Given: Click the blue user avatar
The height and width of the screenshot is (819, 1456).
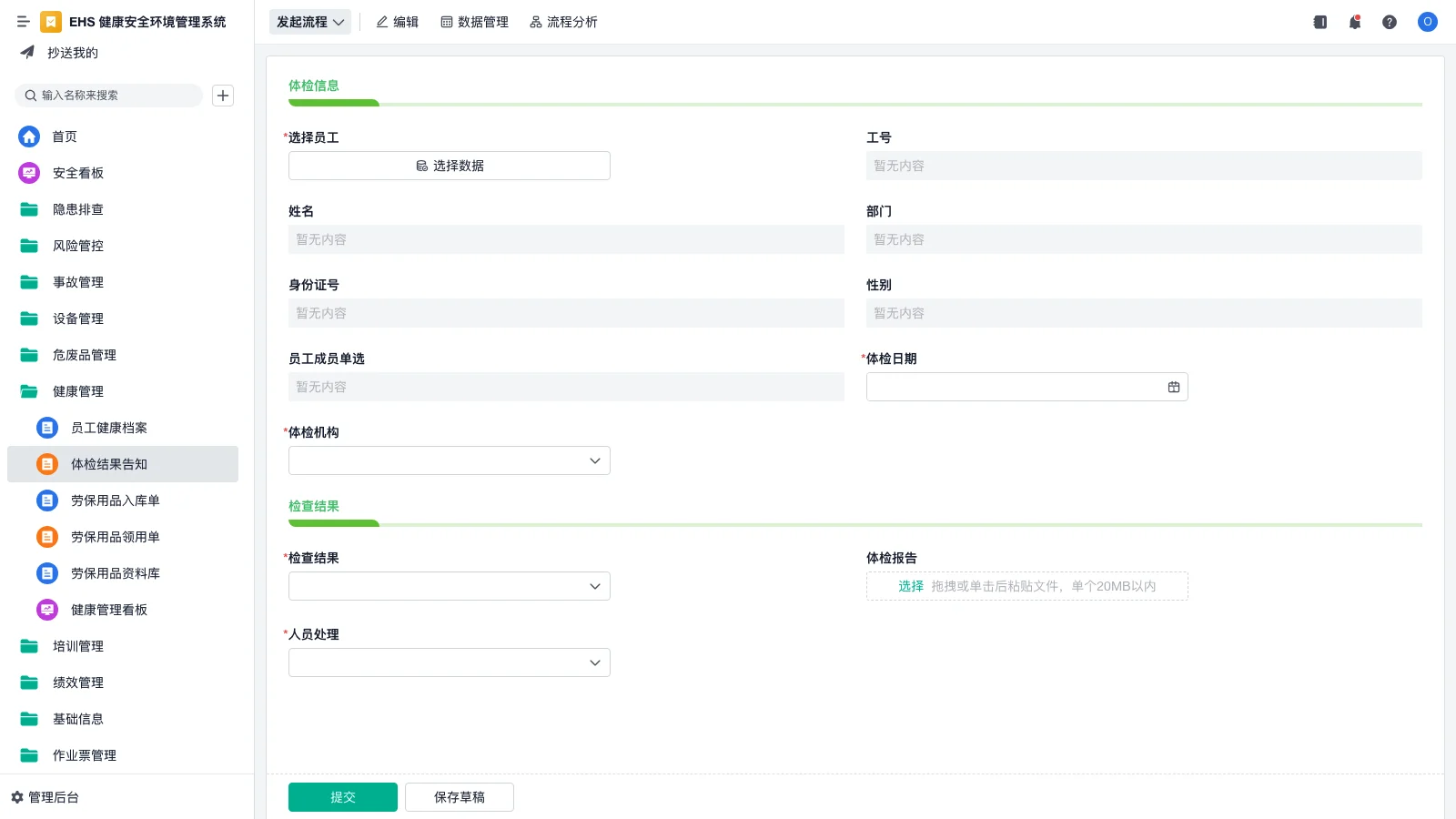Looking at the screenshot, I should (1427, 22).
